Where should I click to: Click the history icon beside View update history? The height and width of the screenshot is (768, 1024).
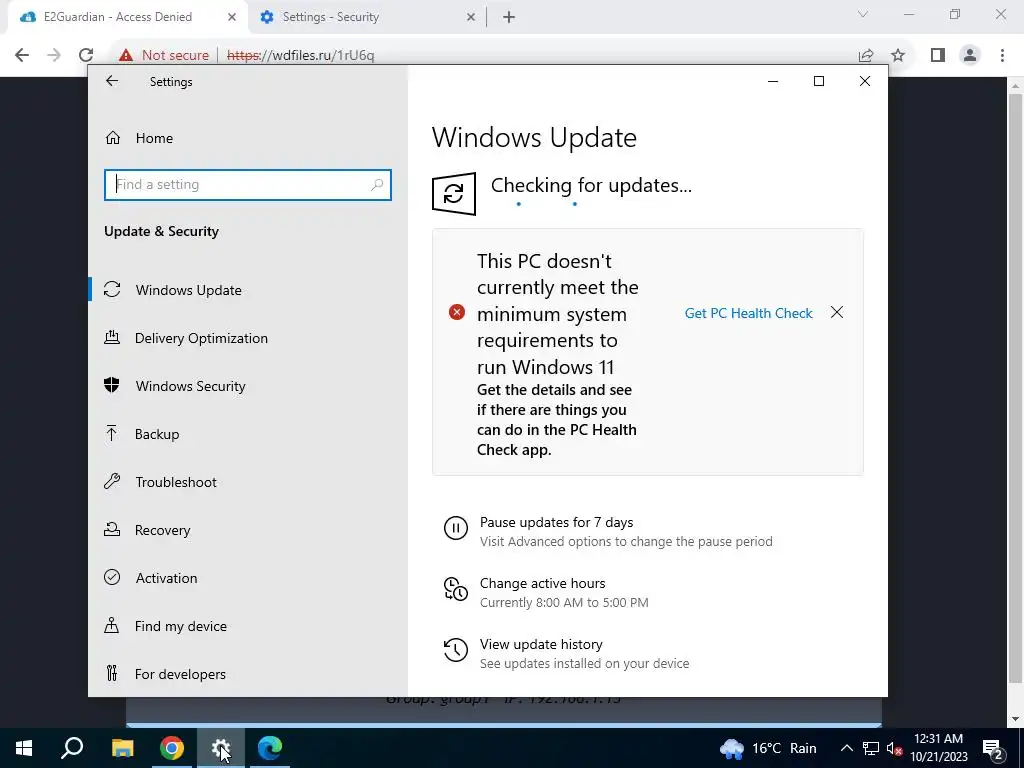click(x=455, y=650)
